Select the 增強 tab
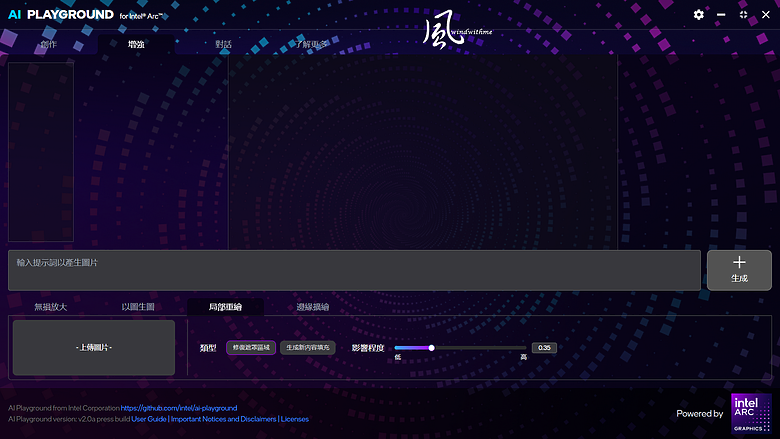 [136, 44]
